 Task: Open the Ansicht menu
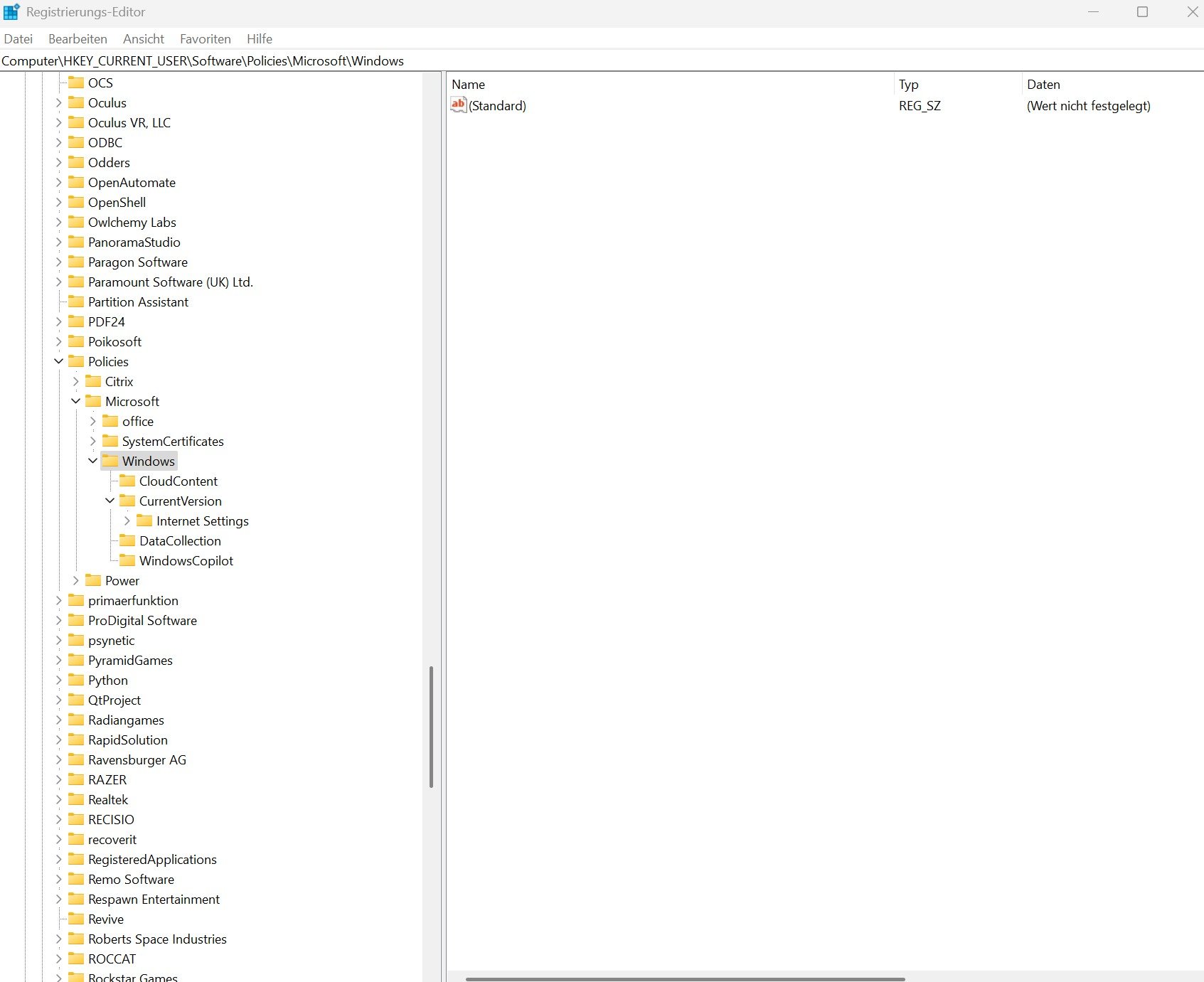144,39
